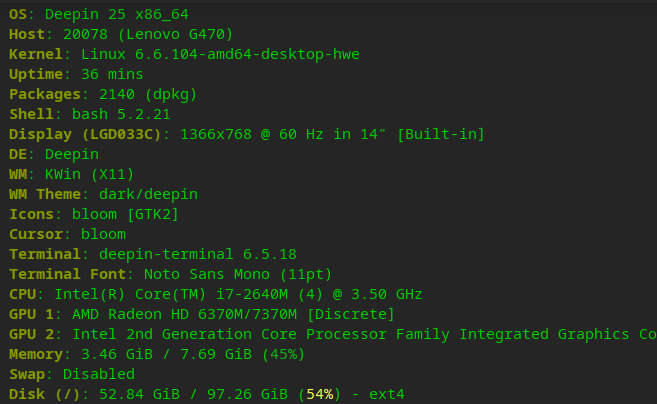The image size is (657, 404).
Task: Click the GPU 1 AMD Radeon HD line
Action: [202, 314]
